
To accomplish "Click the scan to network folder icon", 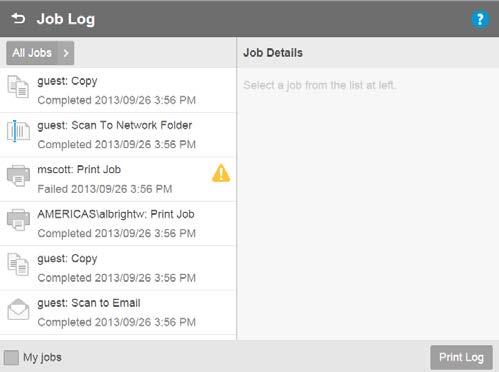I will tap(18, 131).
